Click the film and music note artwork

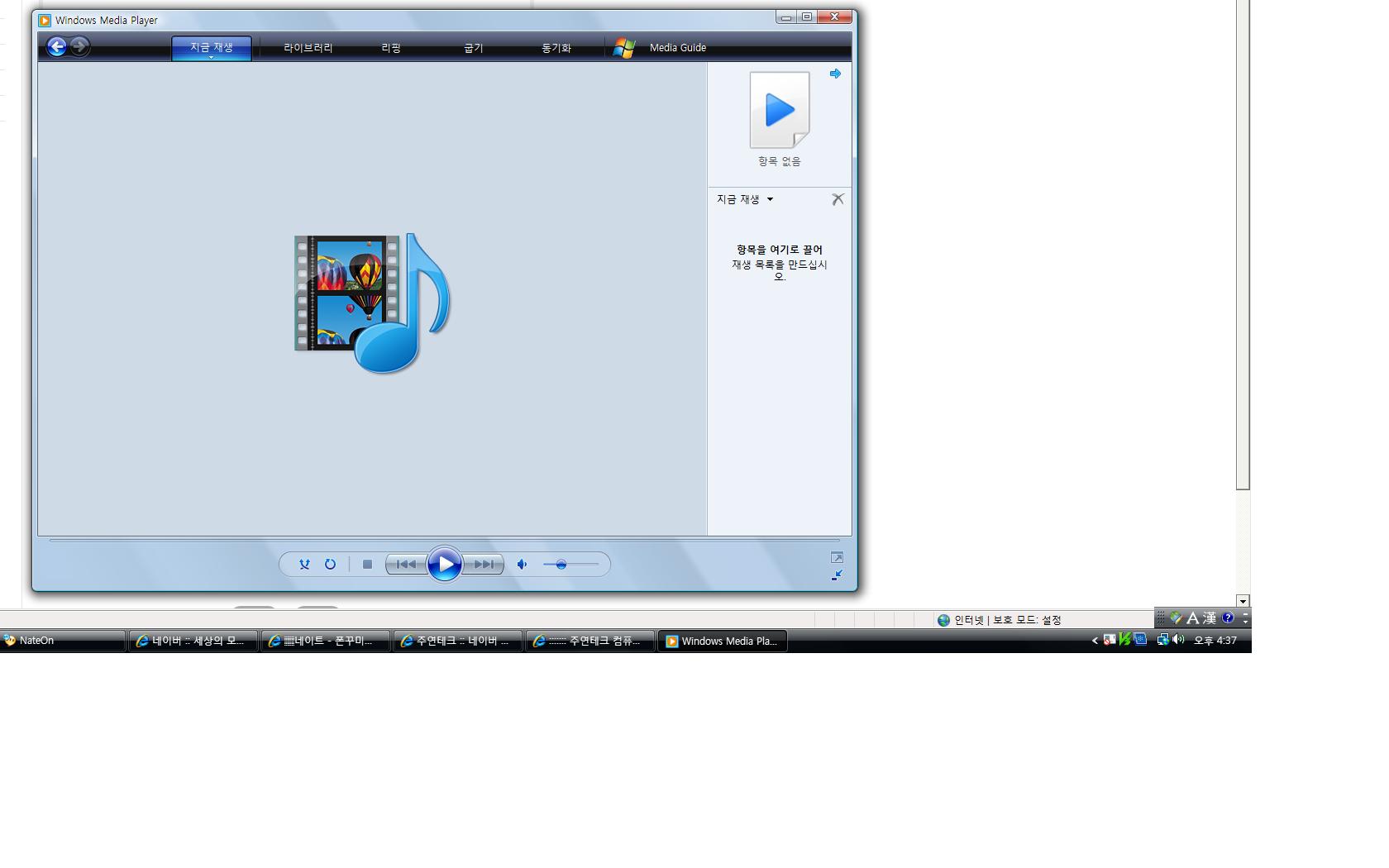(372, 303)
